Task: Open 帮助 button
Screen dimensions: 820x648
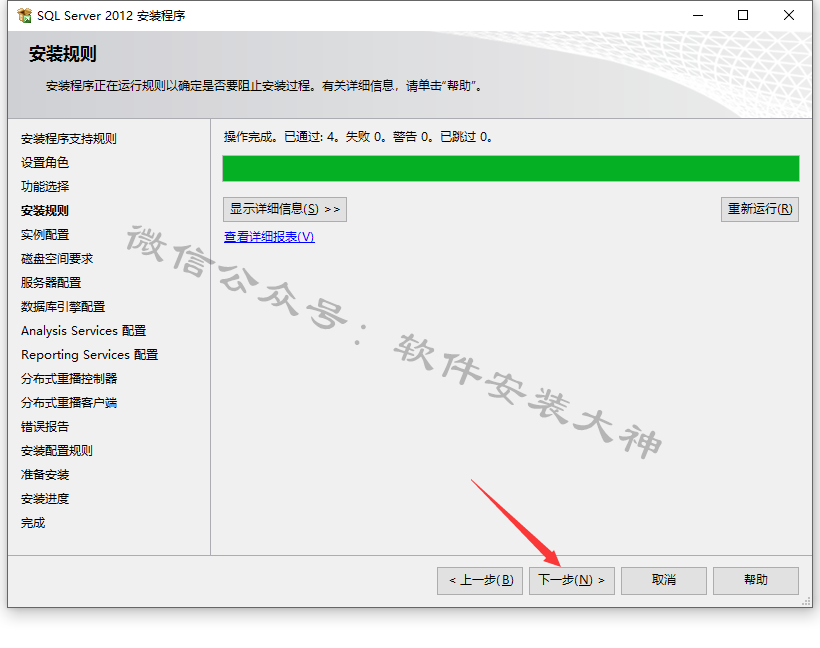Action: click(x=756, y=581)
